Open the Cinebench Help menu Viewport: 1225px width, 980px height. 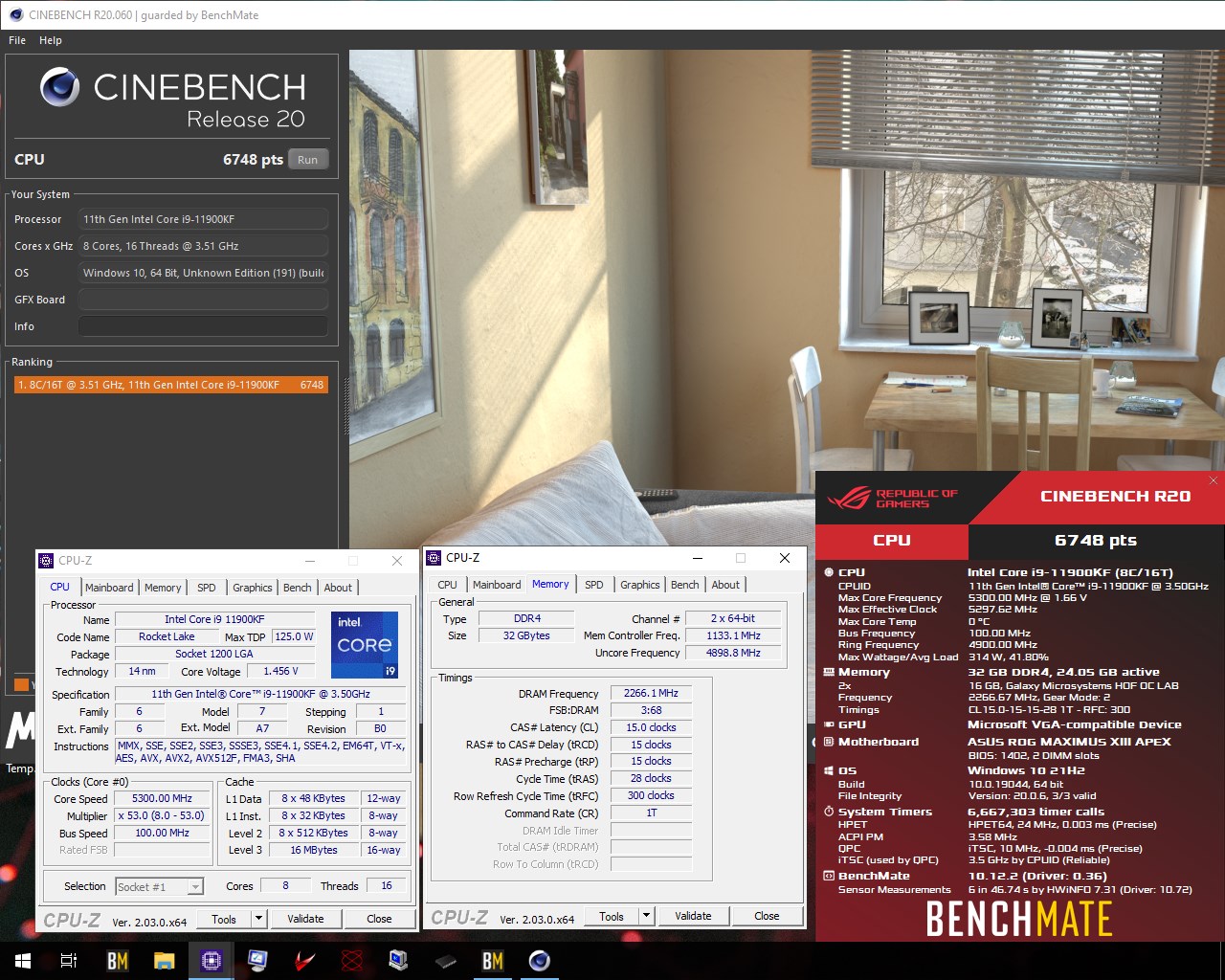click(51, 40)
